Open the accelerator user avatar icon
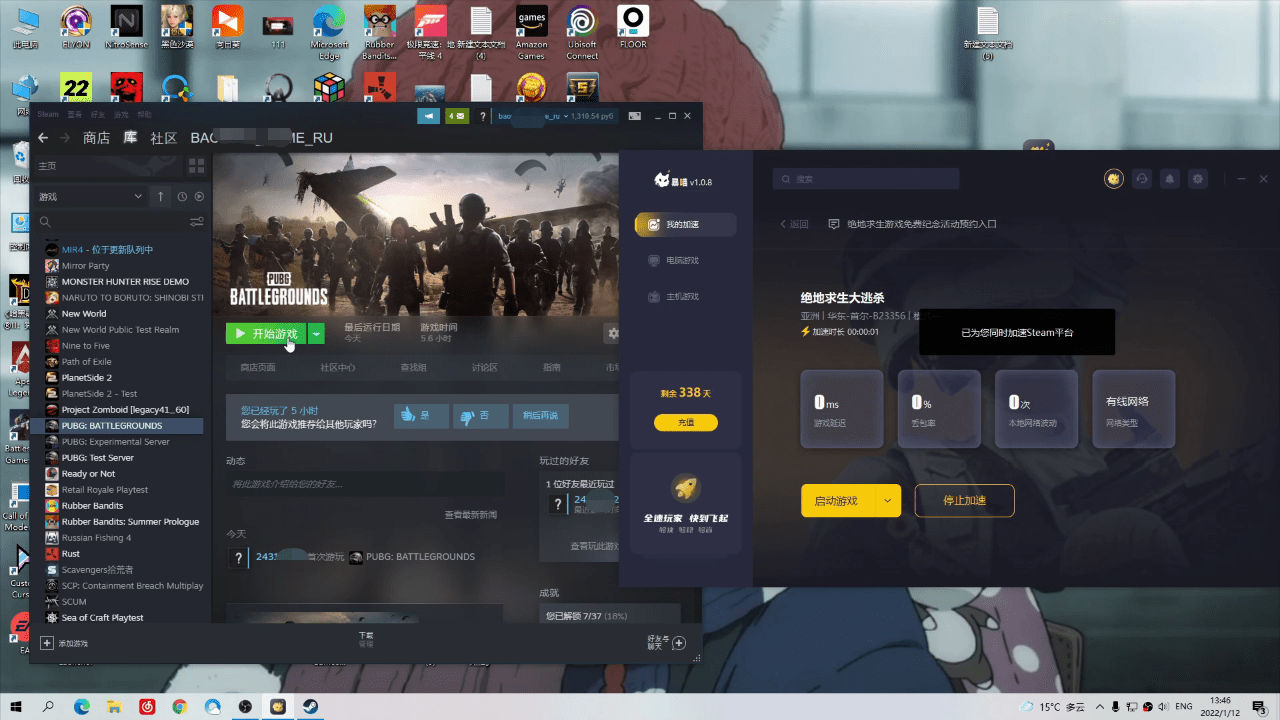Viewport: 1280px width, 720px height. [x=1114, y=179]
